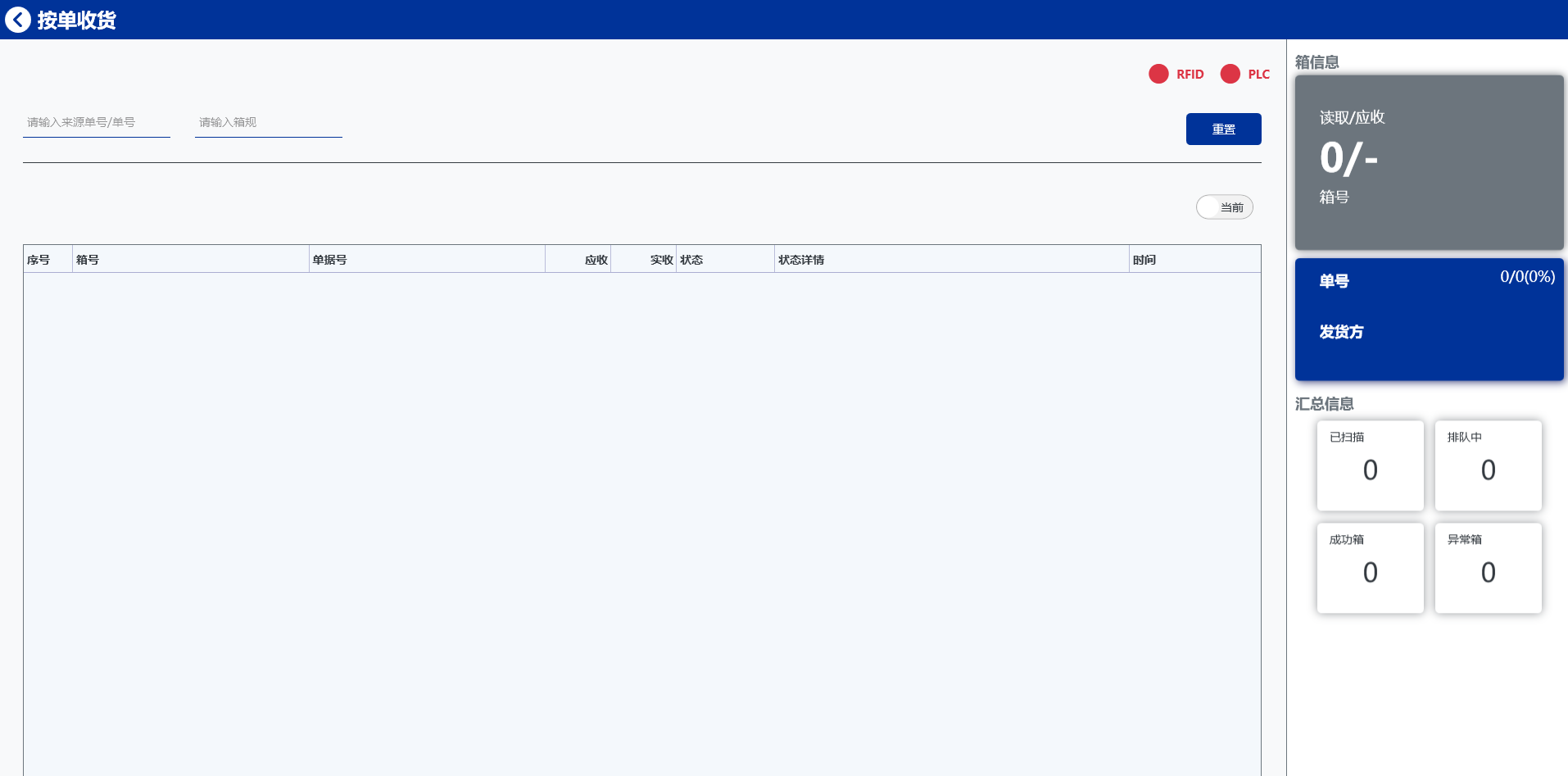Select the 已扫描 summary card
Image resolution: width=1568 pixels, height=776 pixels.
[x=1370, y=465]
